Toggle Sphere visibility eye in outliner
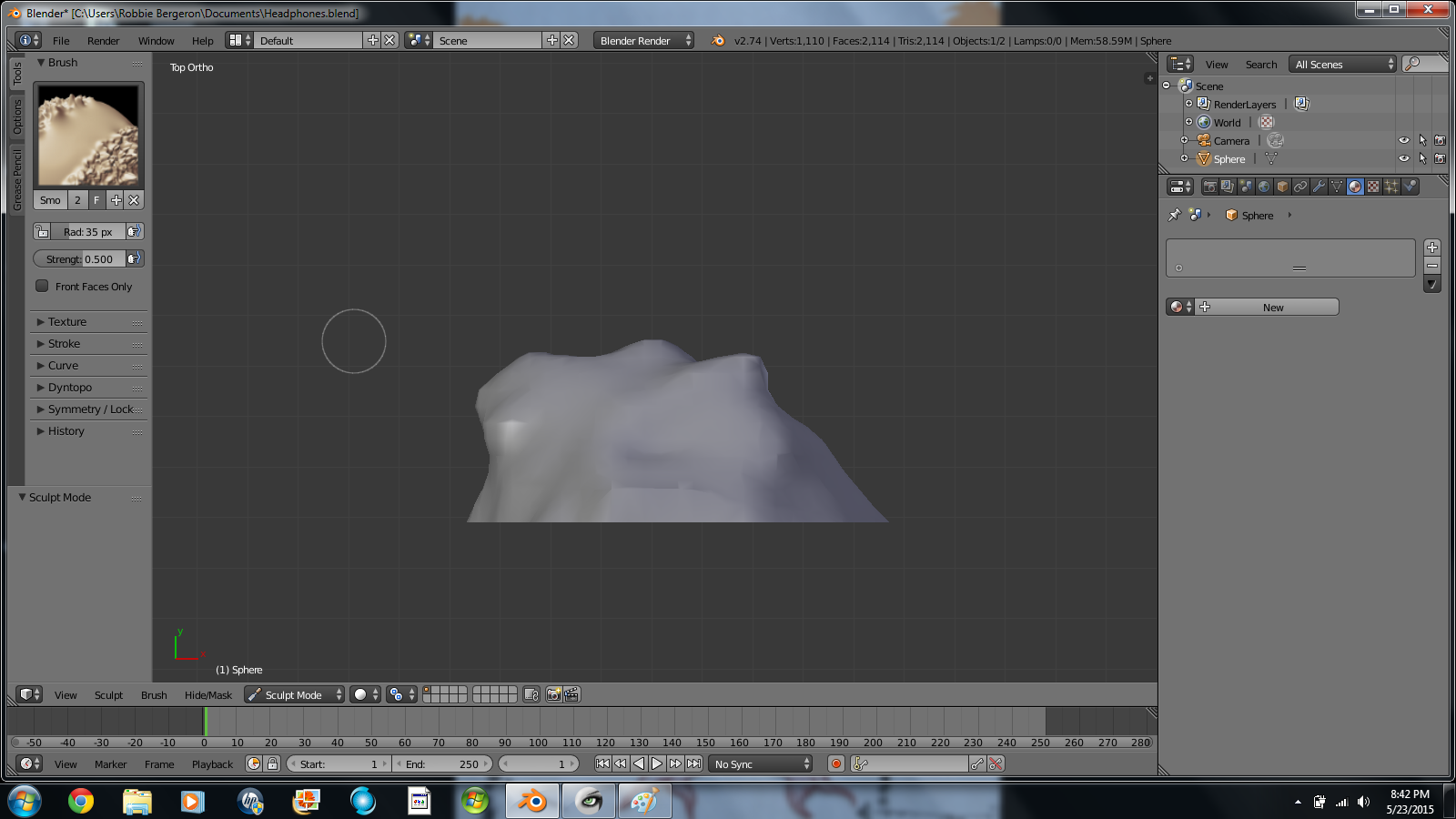 (x=1404, y=158)
